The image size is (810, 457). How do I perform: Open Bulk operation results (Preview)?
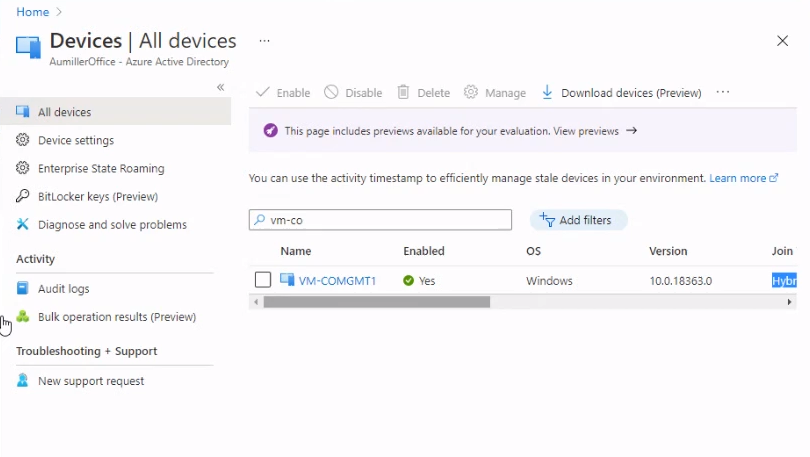(116, 317)
